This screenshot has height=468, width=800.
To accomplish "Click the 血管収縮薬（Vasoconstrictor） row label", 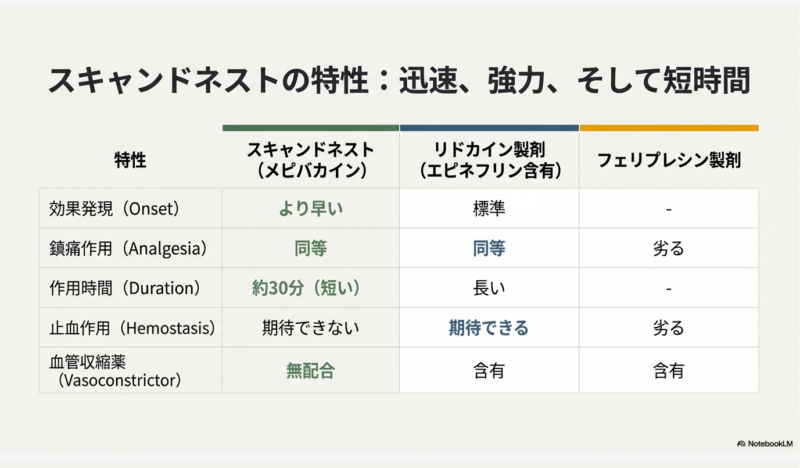I will point(118,370).
